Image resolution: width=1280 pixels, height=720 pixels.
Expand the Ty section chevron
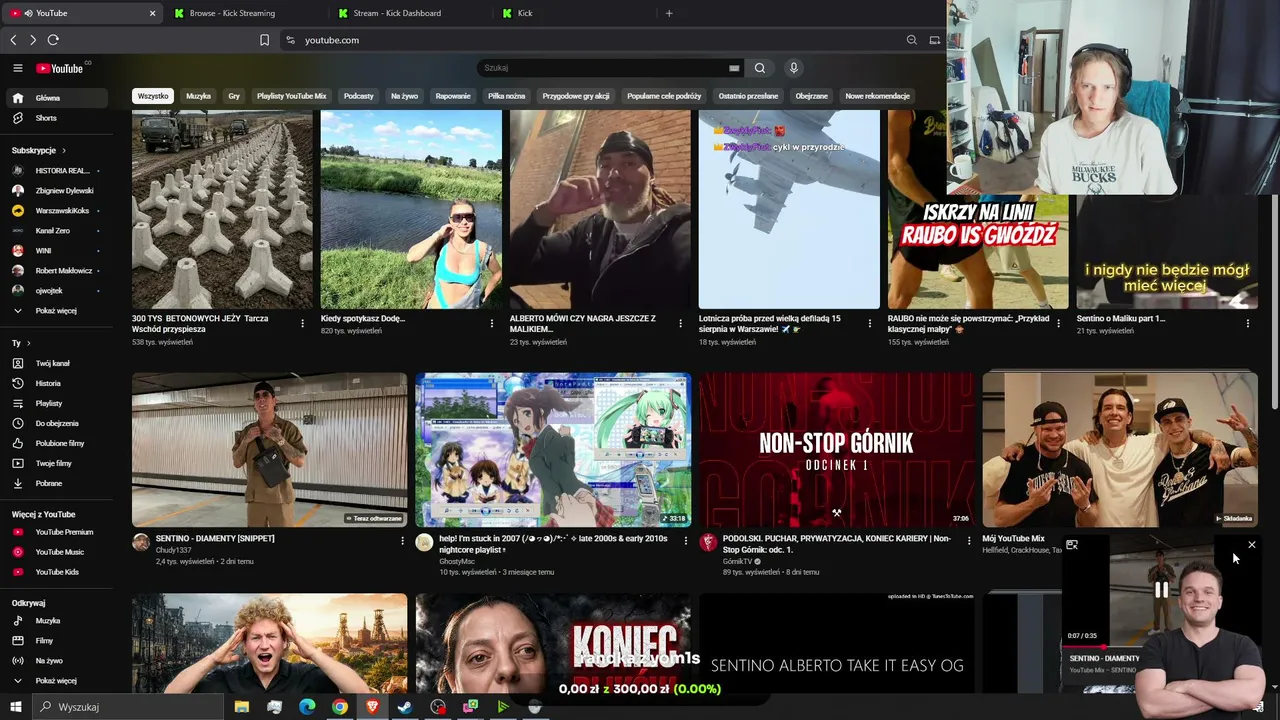(x=28, y=343)
